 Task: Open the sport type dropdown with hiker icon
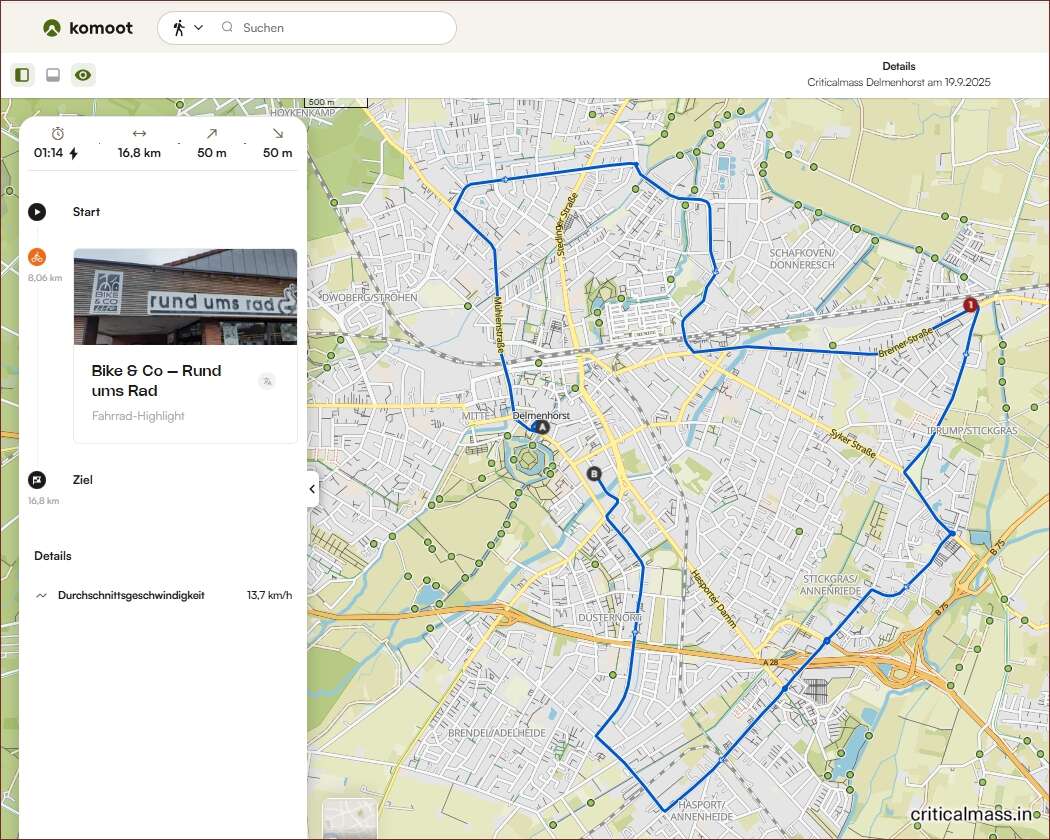tap(187, 28)
